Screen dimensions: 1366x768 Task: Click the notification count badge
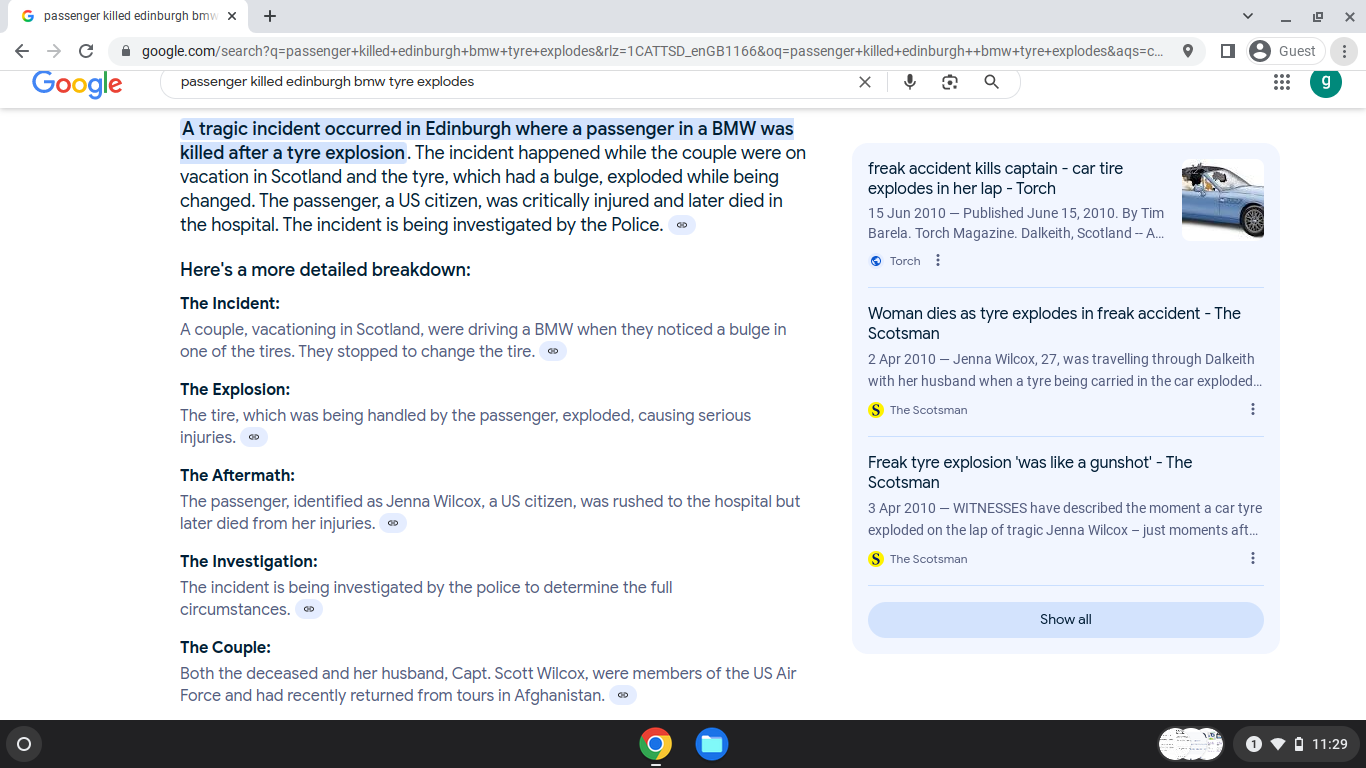pos(1254,744)
